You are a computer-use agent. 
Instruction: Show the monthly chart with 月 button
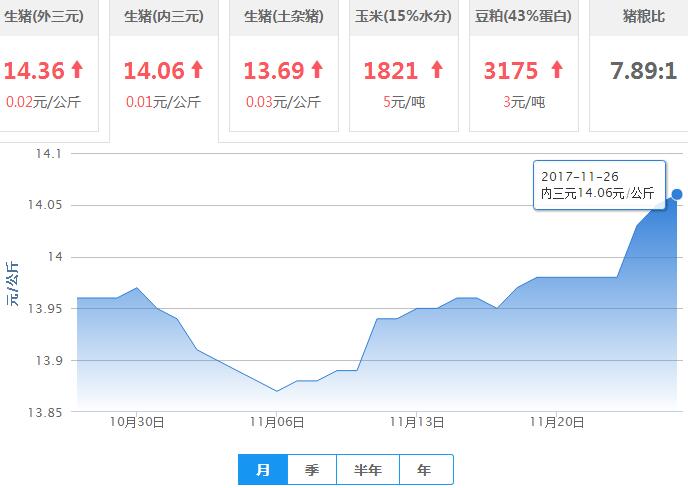point(263,470)
